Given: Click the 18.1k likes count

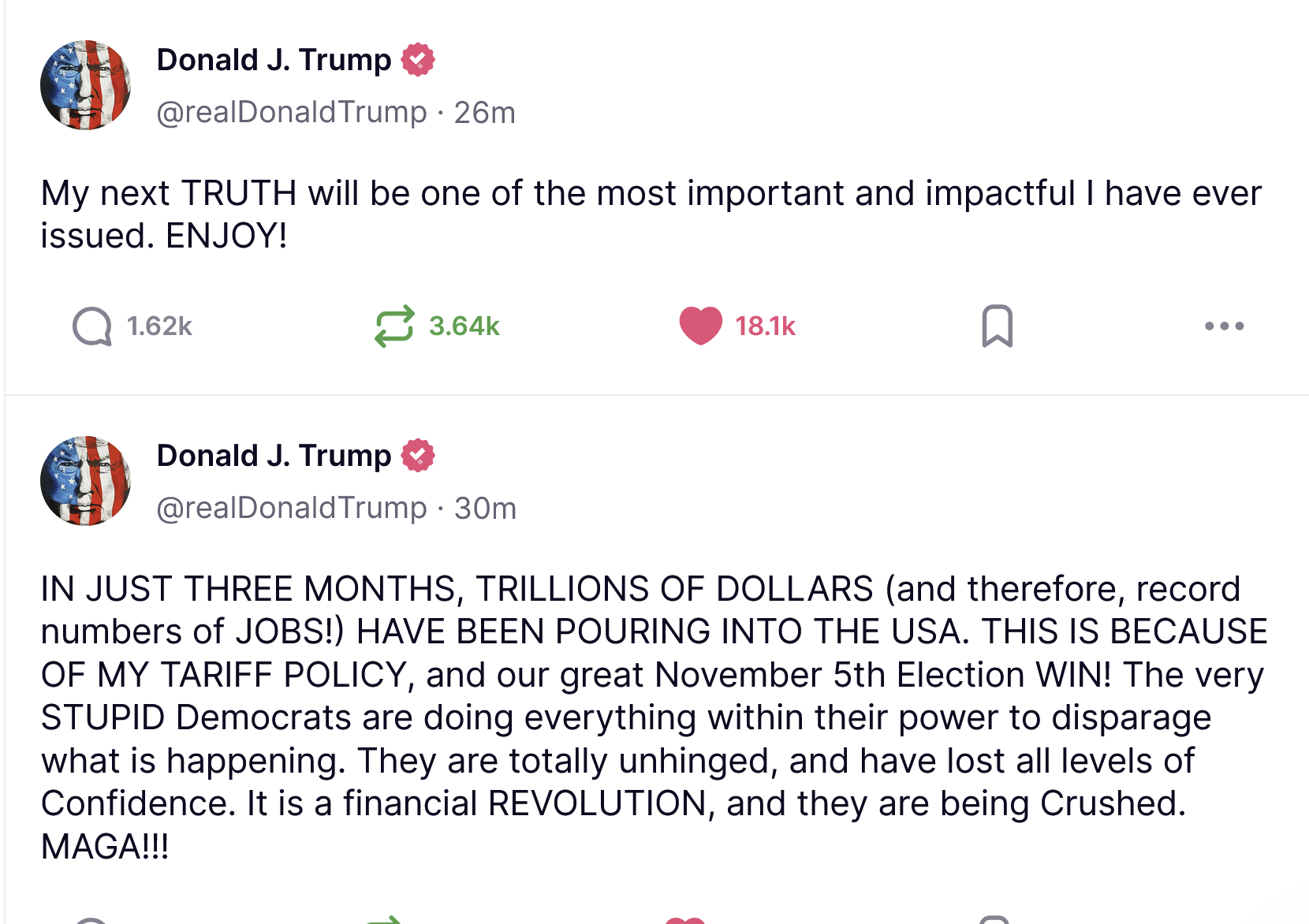Looking at the screenshot, I should [765, 326].
